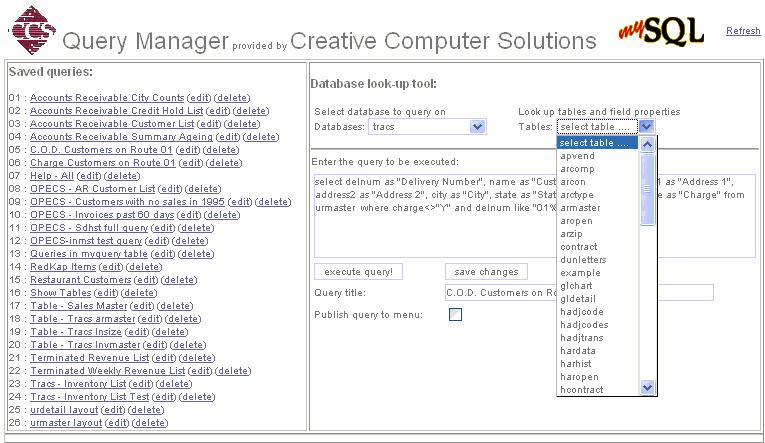
Task: Click into the Query title field
Action: click(579, 293)
